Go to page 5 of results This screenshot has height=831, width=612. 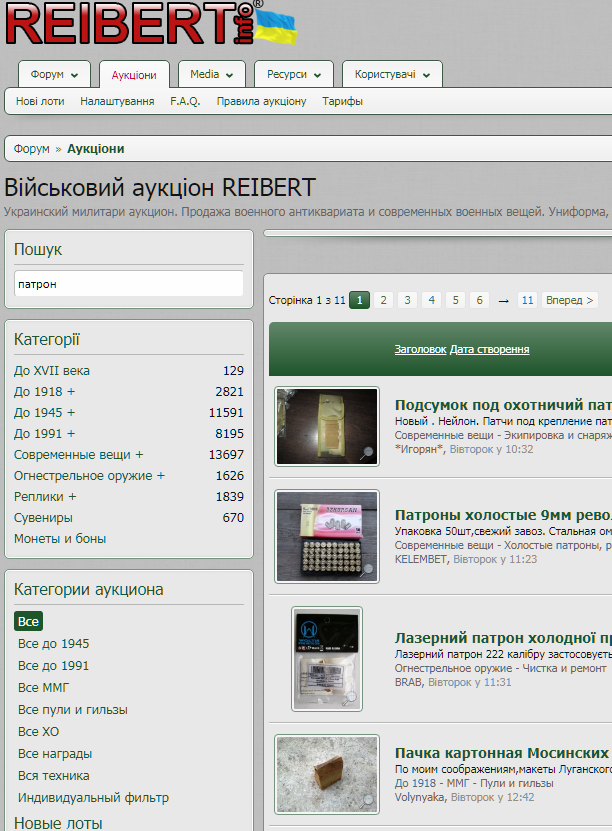455,300
